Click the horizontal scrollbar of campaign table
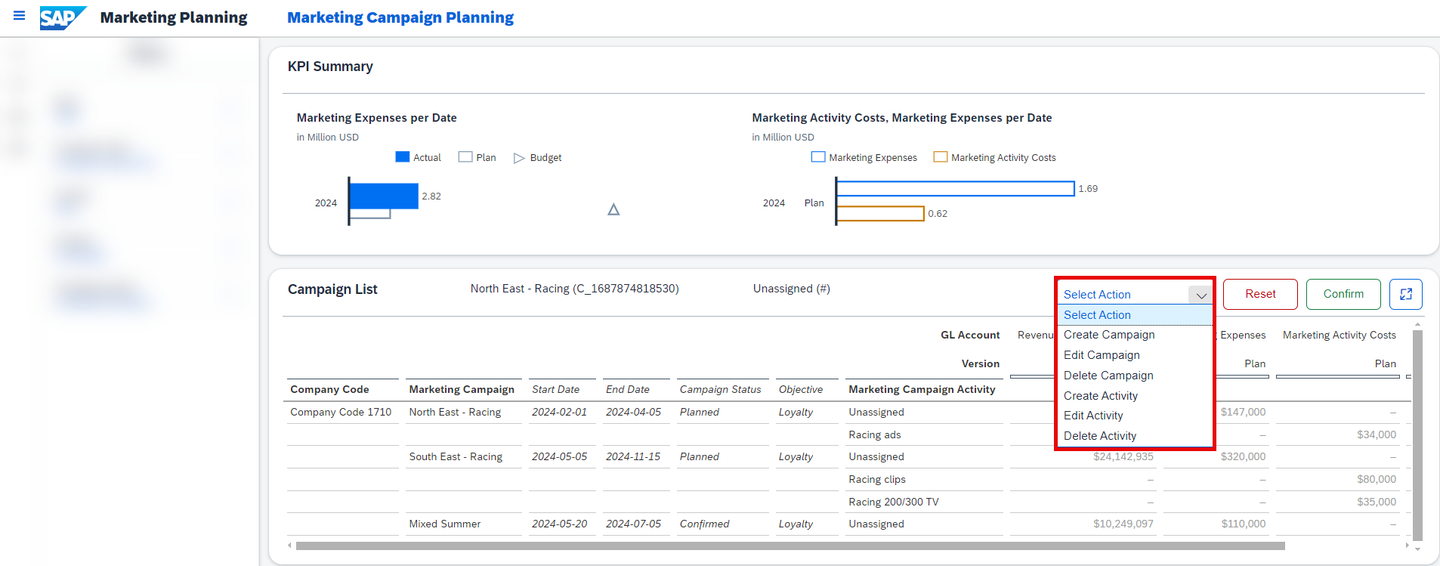 click(x=790, y=546)
